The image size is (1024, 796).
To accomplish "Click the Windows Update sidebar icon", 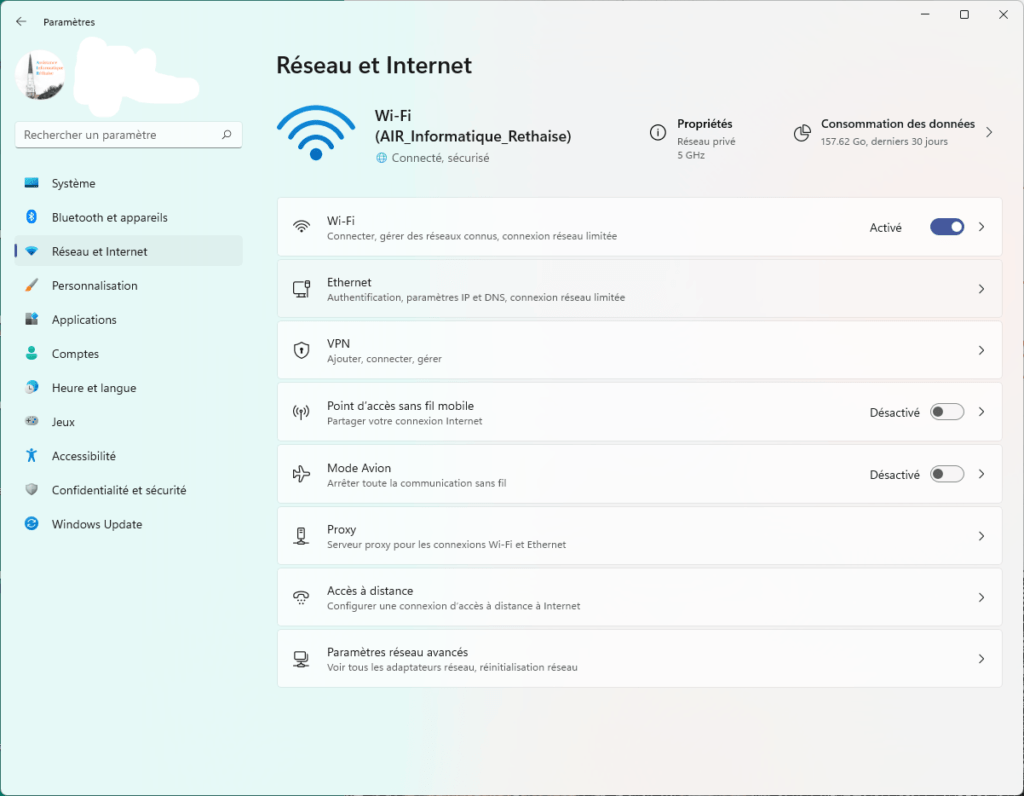I will (31, 524).
